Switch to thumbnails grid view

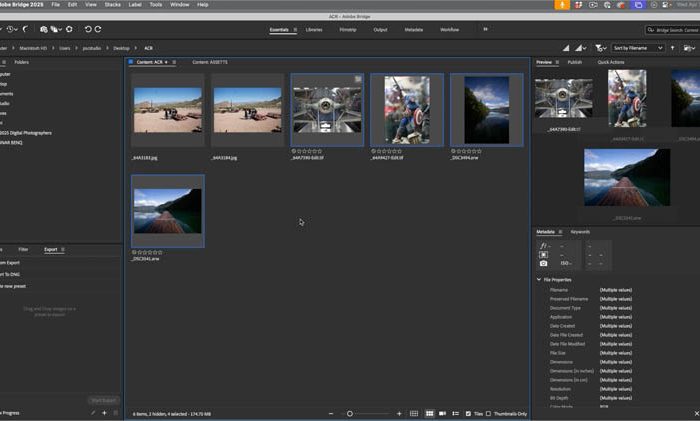click(429, 414)
